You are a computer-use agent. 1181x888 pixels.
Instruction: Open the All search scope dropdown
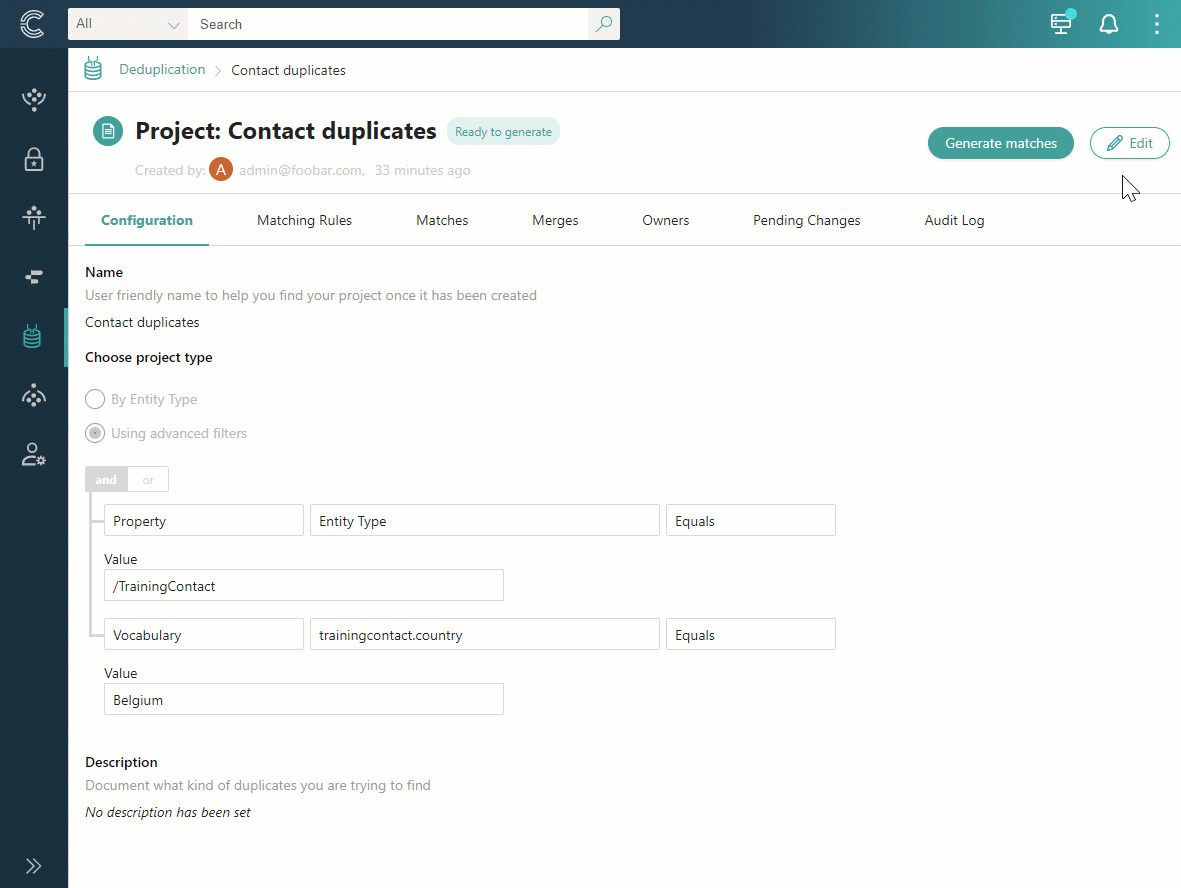pyautogui.click(x=128, y=24)
